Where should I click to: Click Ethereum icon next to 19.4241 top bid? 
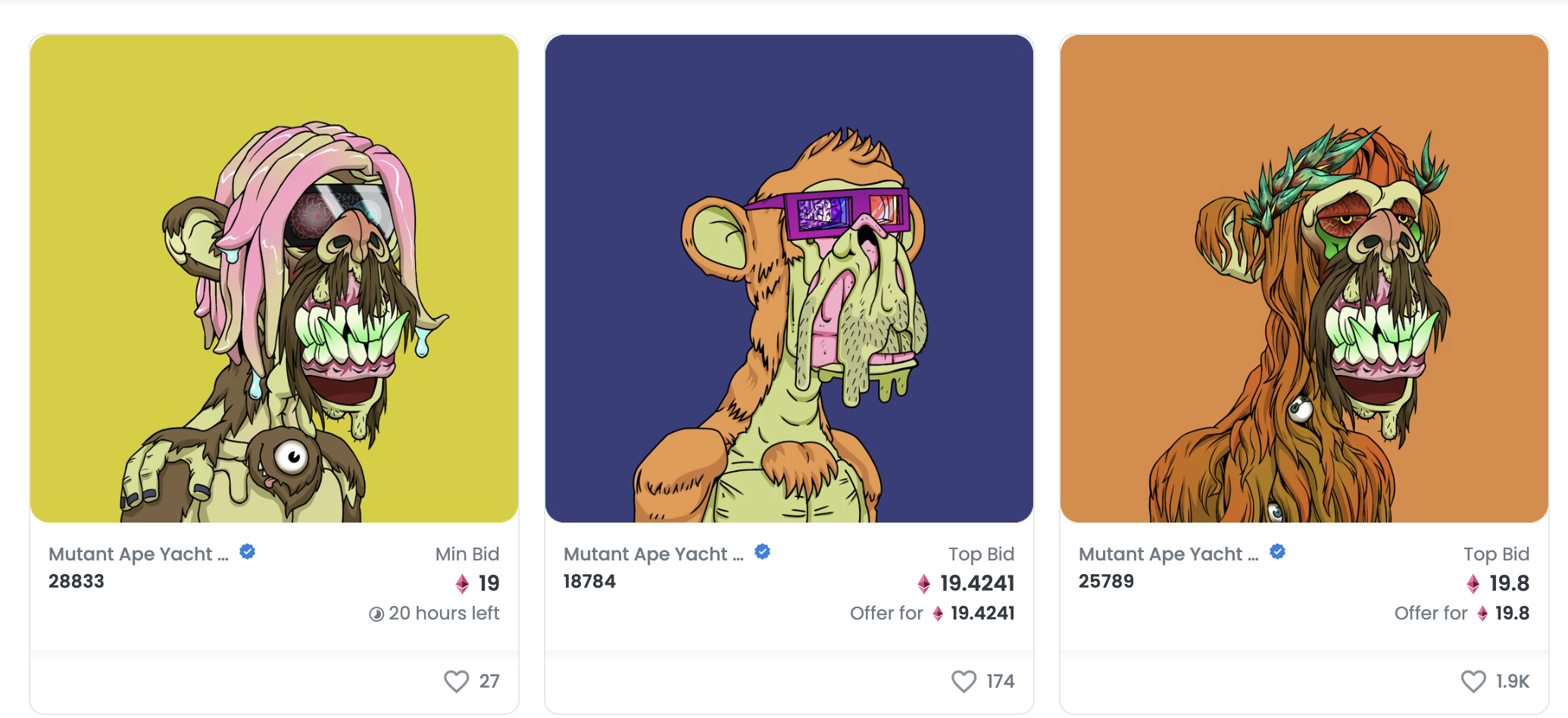[x=923, y=584]
